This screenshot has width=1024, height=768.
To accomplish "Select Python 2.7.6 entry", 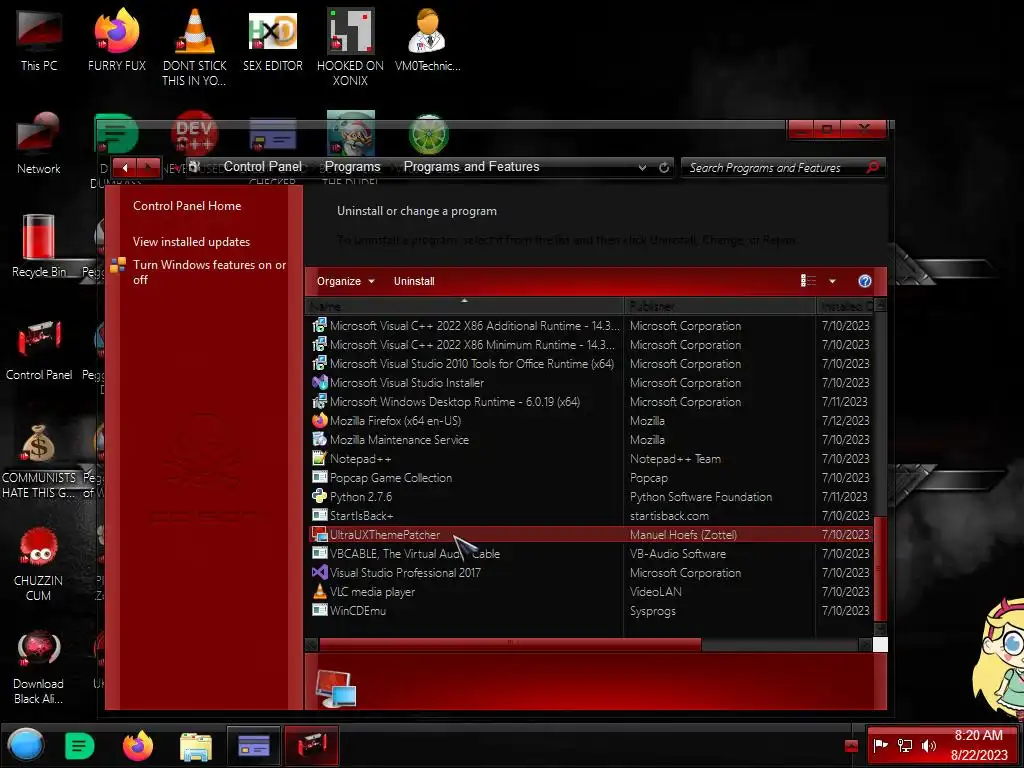I will click(x=591, y=496).
